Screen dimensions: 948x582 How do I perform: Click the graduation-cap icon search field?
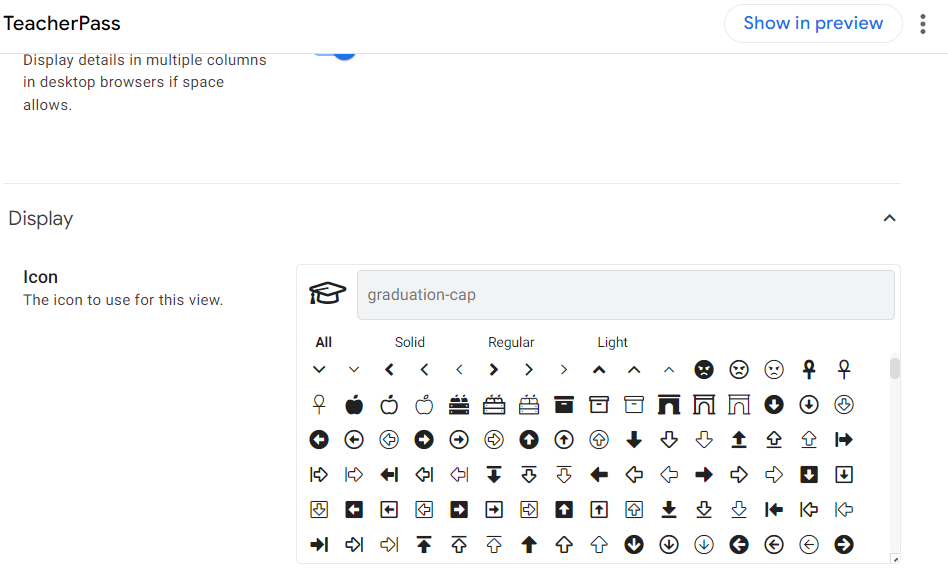coord(625,295)
